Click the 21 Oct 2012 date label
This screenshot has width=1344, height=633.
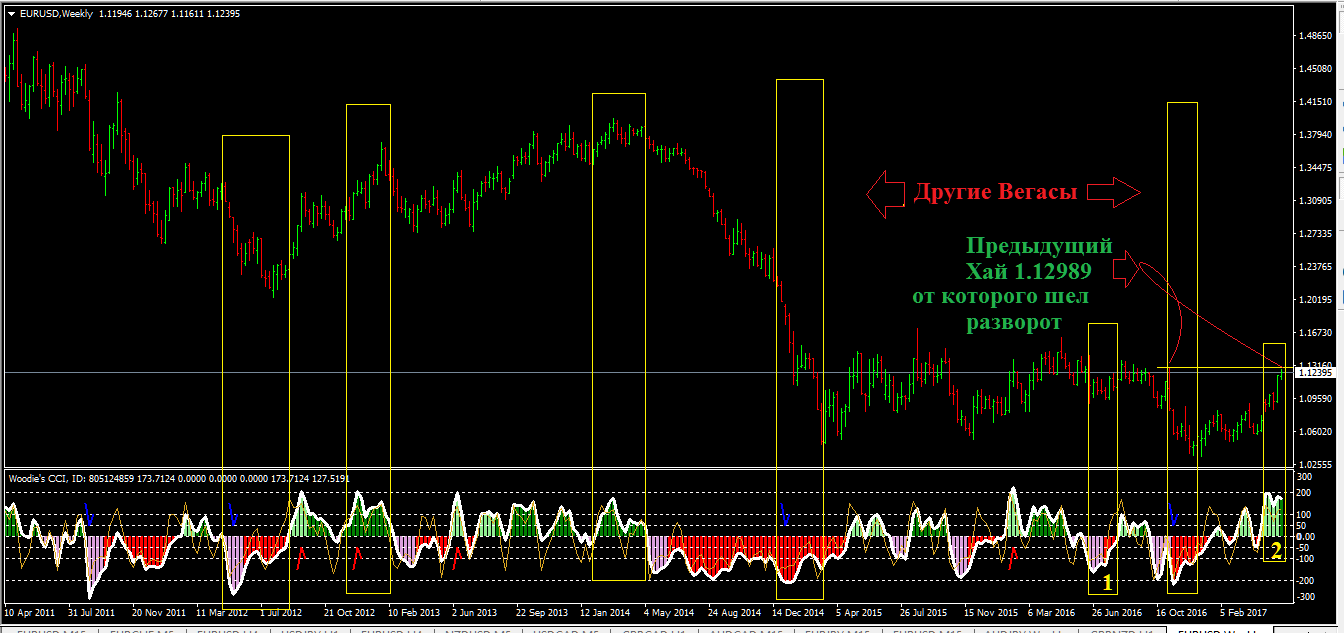coord(349,611)
